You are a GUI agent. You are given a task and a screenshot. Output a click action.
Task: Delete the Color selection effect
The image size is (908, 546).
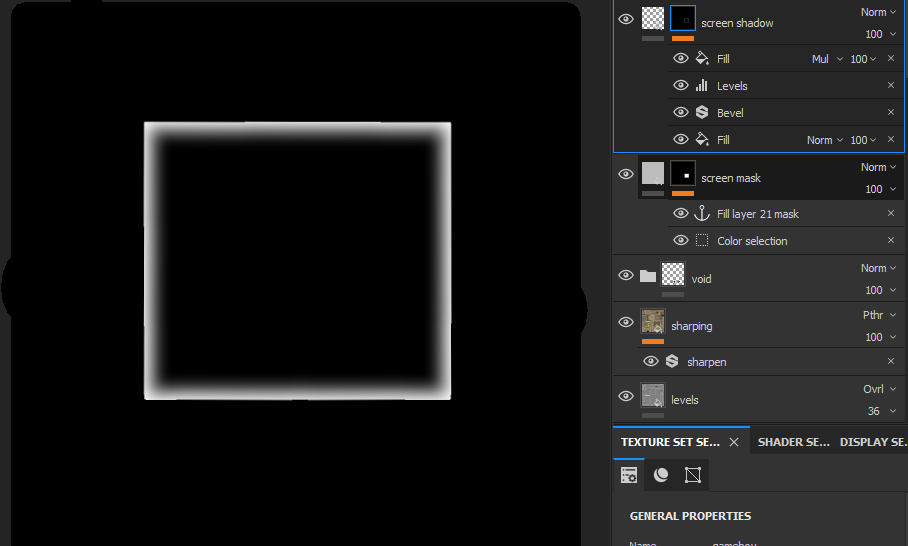[891, 240]
